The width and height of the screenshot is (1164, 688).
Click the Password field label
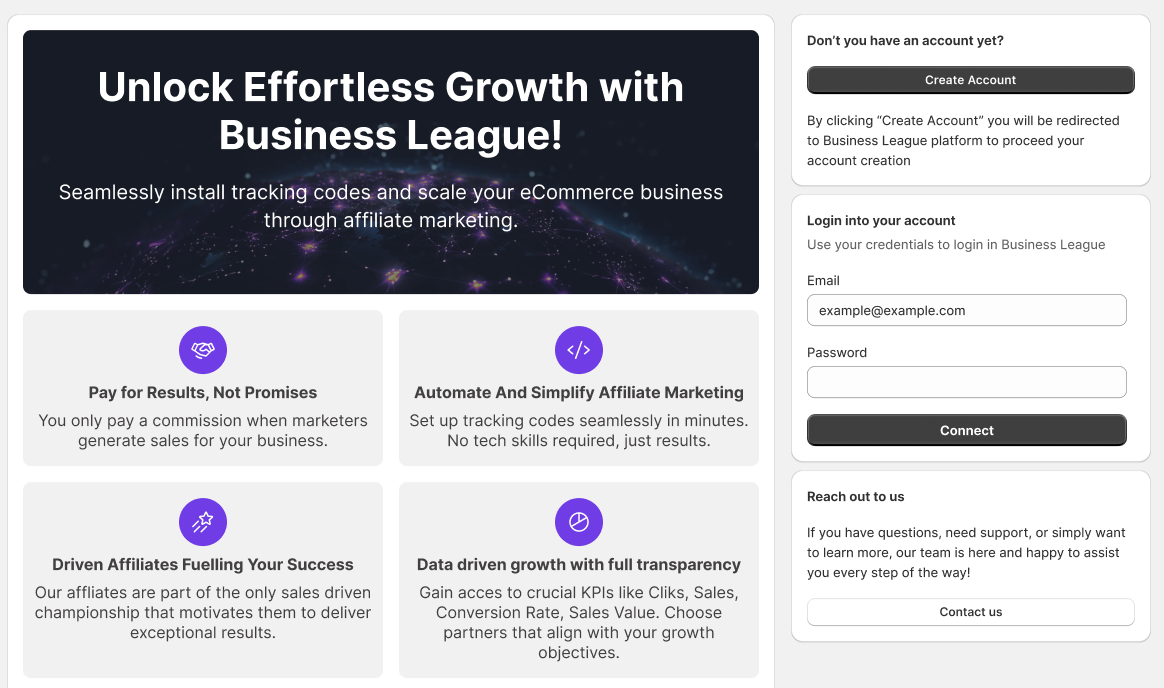point(837,352)
